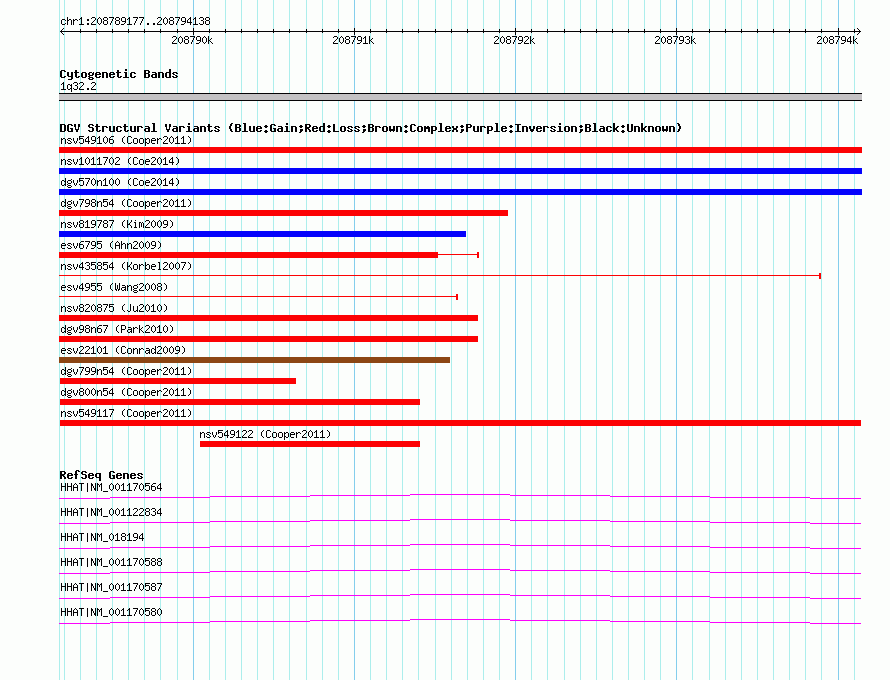The height and width of the screenshot is (680, 890).
Task: Click the dgv799n54 (Cooper2011) short red bar
Action: (x=178, y=381)
